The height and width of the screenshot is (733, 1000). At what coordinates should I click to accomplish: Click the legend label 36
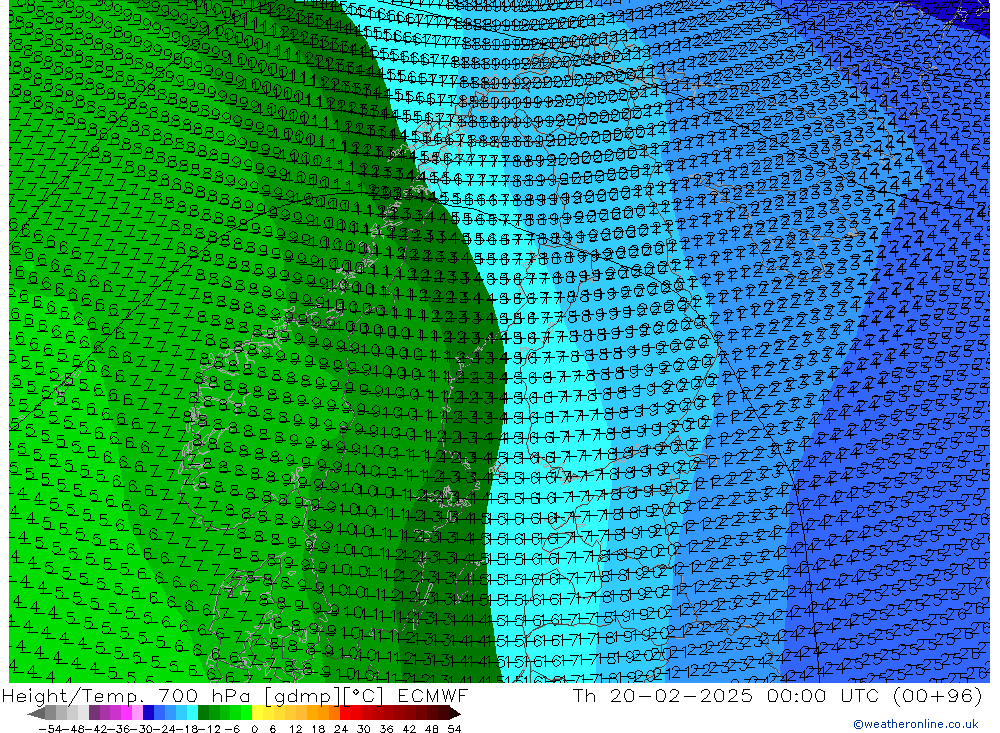click(x=386, y=729)
